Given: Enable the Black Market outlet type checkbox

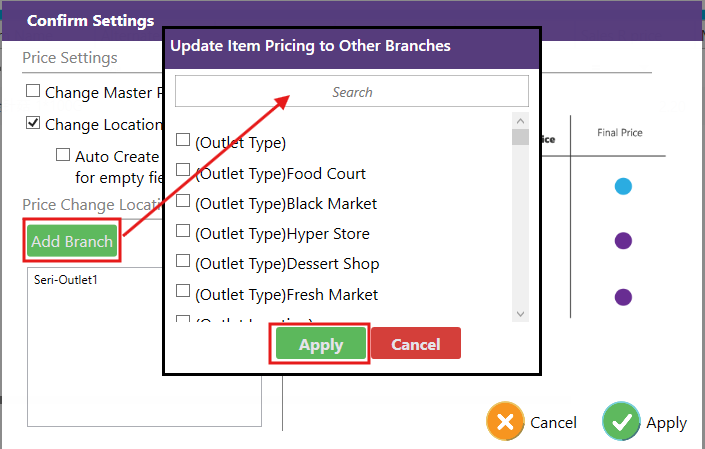Looking at the screenshot, I should point(183,201).
